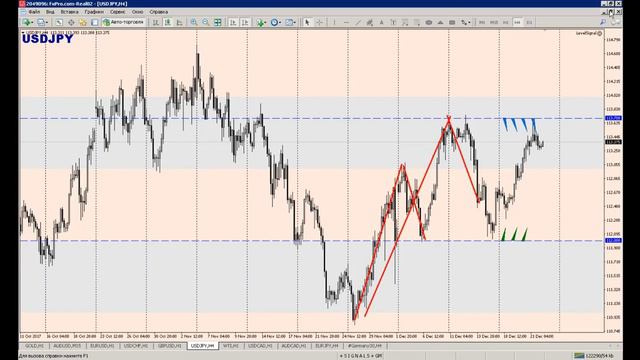The width and height of the screenshot is (640, 360).
Task: Select the USDJPY,H4 chart tab
Action: pyautogui.click(x=202, y=346)
